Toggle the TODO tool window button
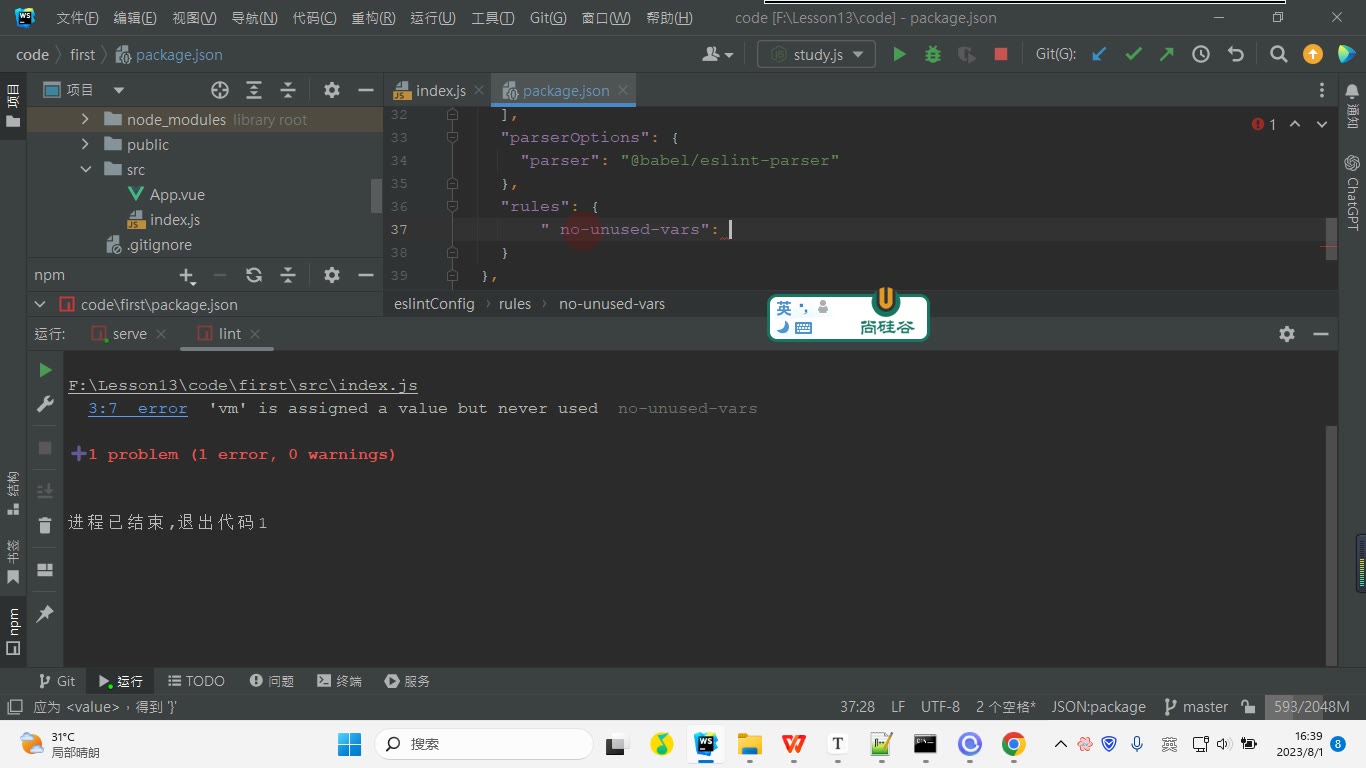1366x768 pixels. point(196,681)
